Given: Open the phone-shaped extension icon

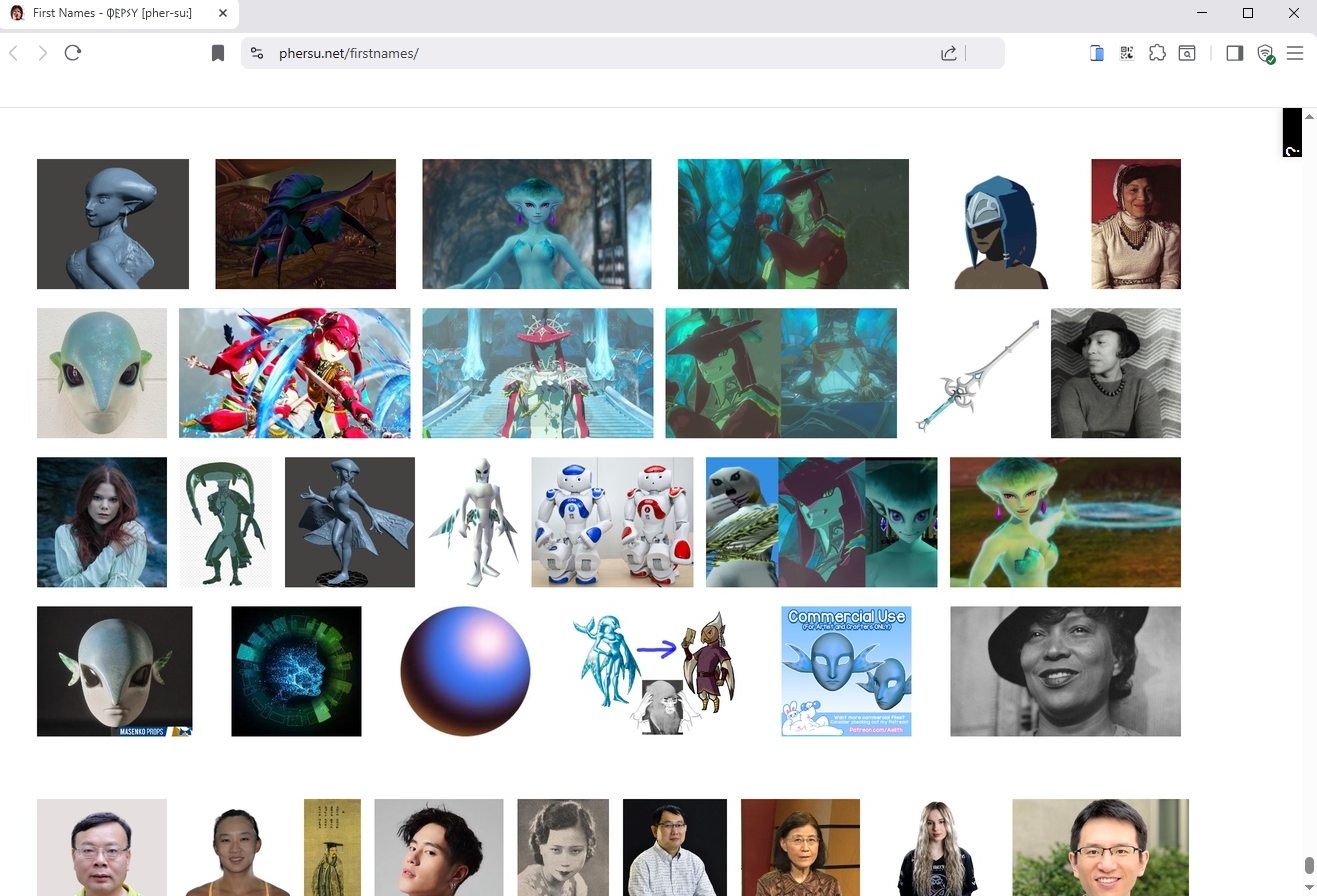Looking at the screenshot, I should coord(1097,53).
